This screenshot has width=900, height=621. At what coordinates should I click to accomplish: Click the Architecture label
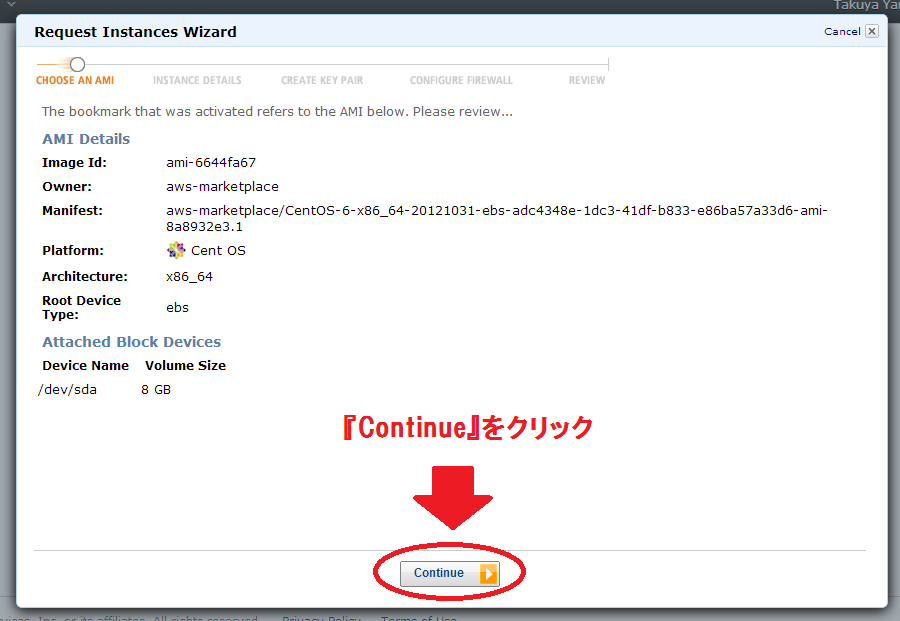85,277
